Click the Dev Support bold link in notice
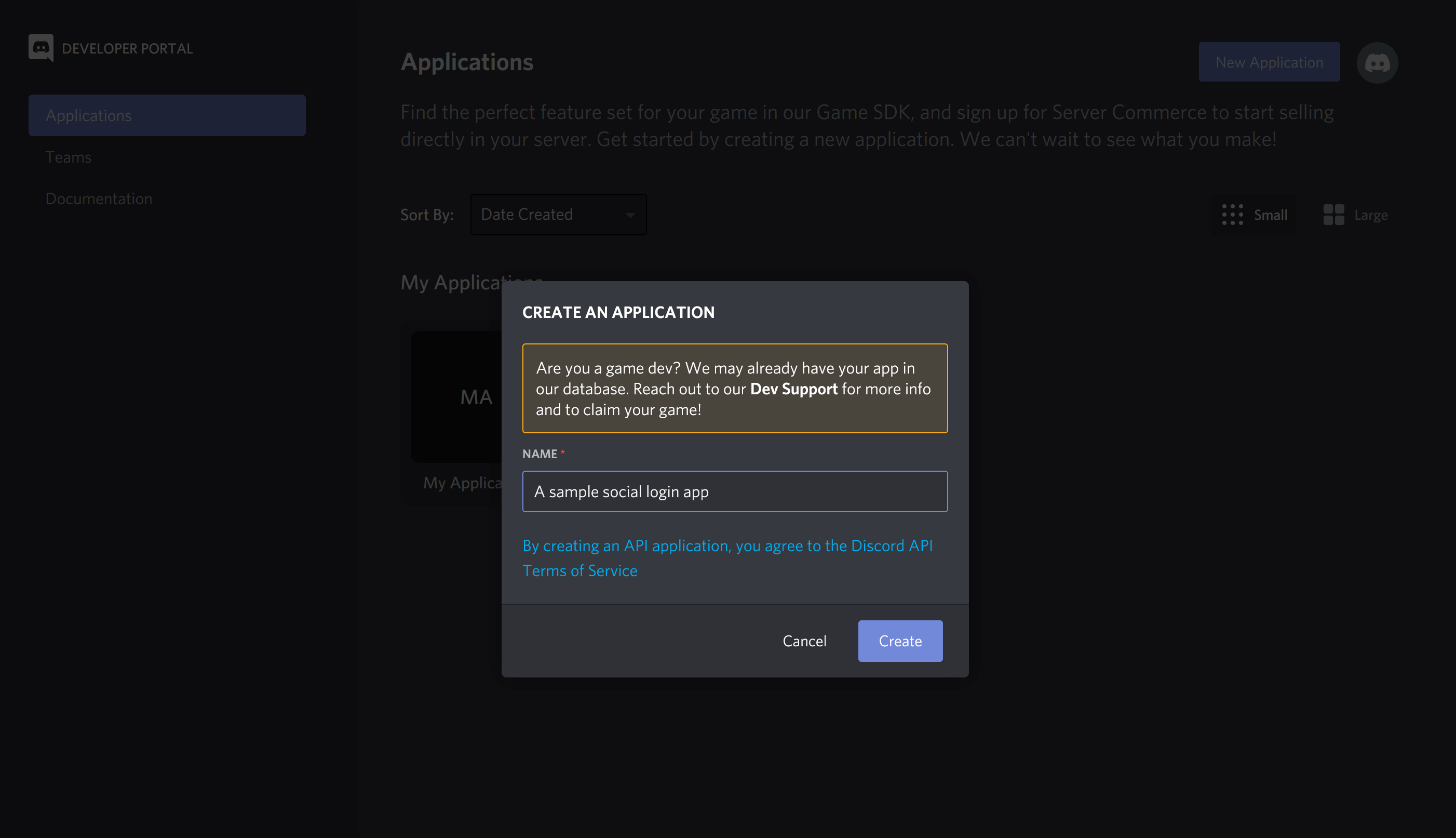This screenshot has height=838, width=1456. (x=794, y=388)
